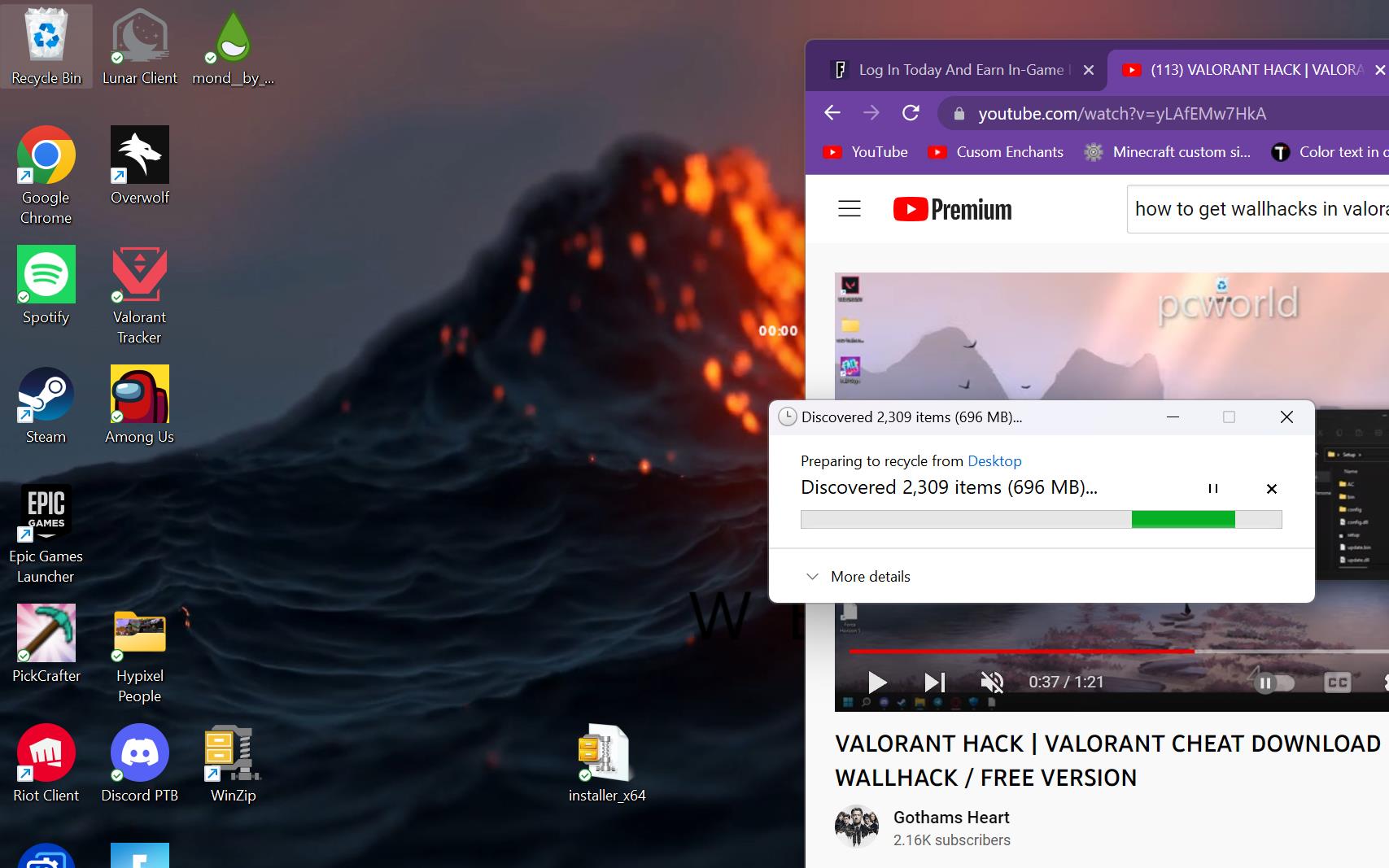The image size is (1389, 868).
Task: Turn on closed captions for video
Action: [x=1337, y=683]
